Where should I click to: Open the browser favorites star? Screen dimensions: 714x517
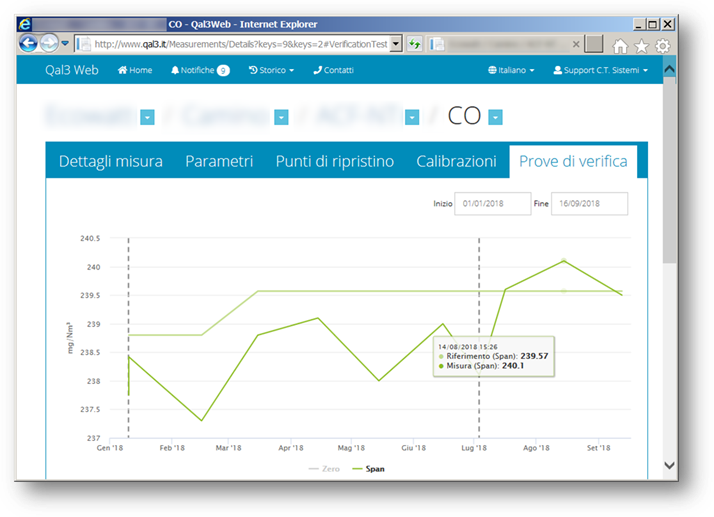click(x=641, y=45)
